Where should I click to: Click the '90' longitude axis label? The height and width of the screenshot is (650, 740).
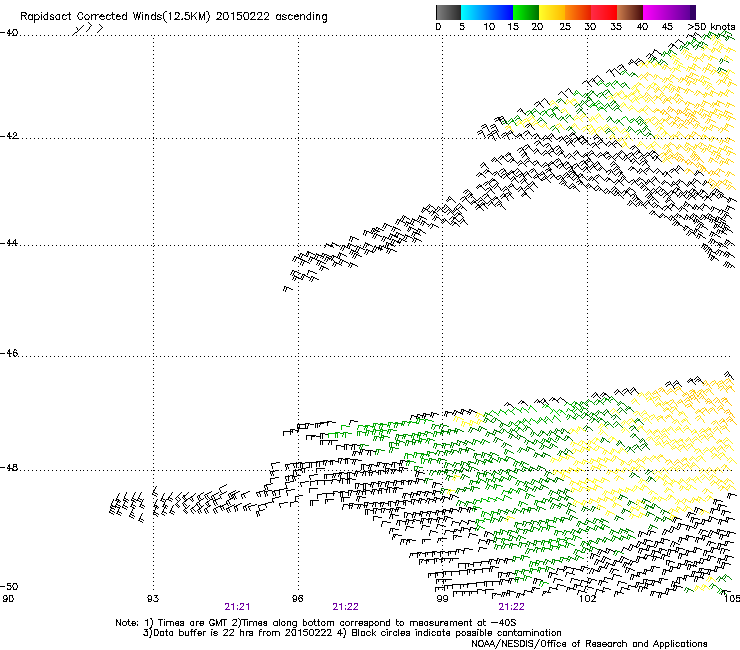point(8,599)
